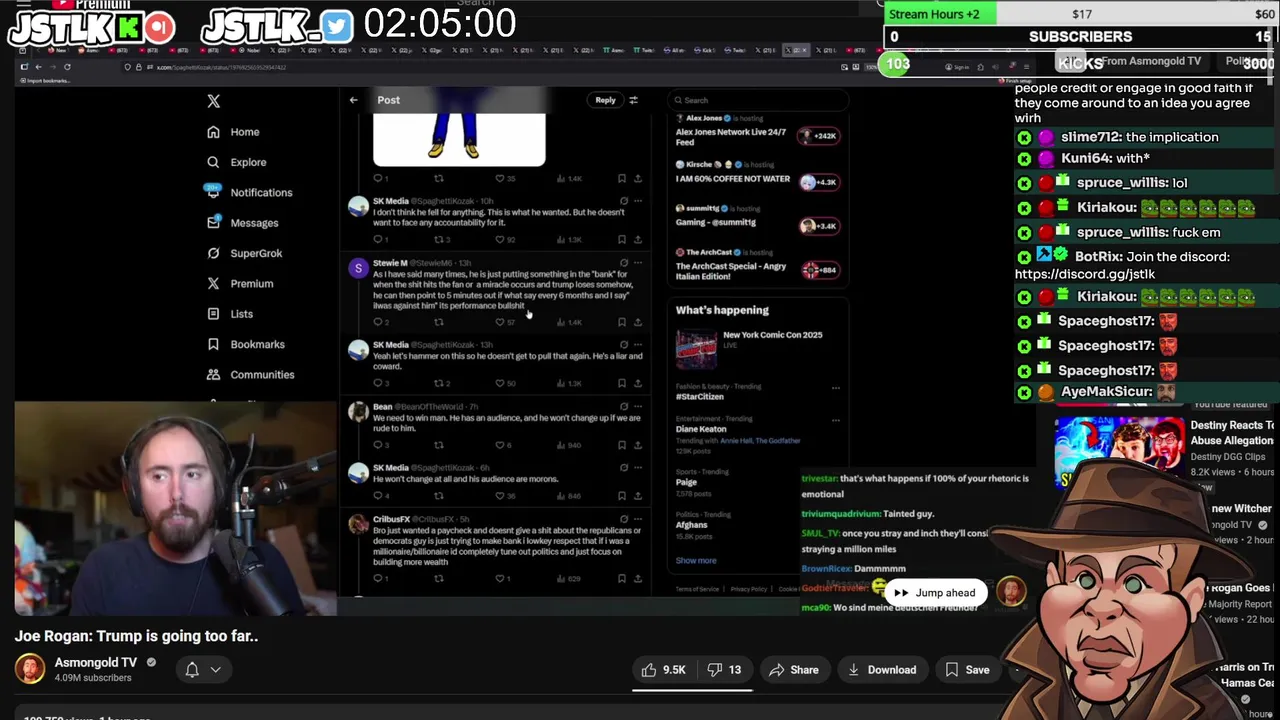Viewport: 1280px width, 720px height.
Task: Expand YouTube notification bell options chevron
Action: [215, 670]
